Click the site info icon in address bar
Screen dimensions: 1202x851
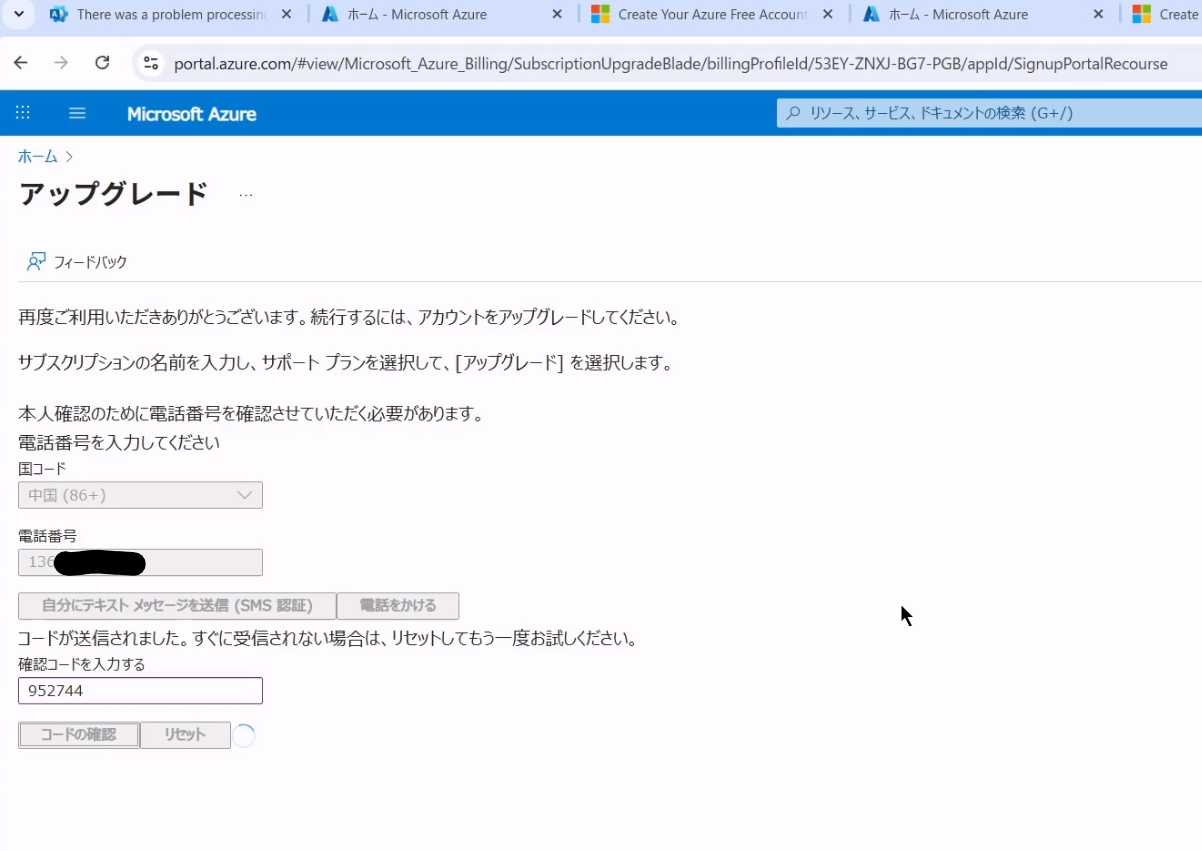point(151,63)
